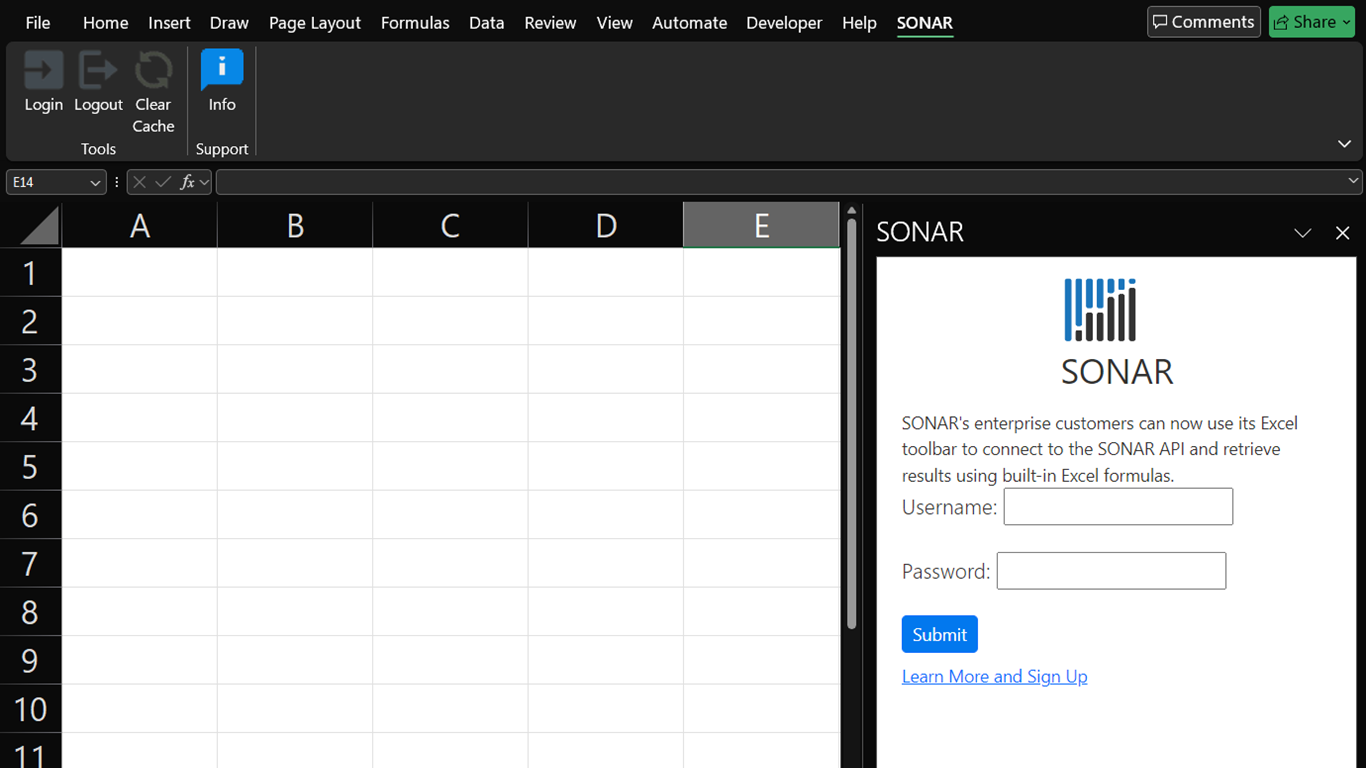Click the Submit button
Image resolution: width=1366 pixels, height=768 pixels.
pyautogui.click(x=940, y=634)
